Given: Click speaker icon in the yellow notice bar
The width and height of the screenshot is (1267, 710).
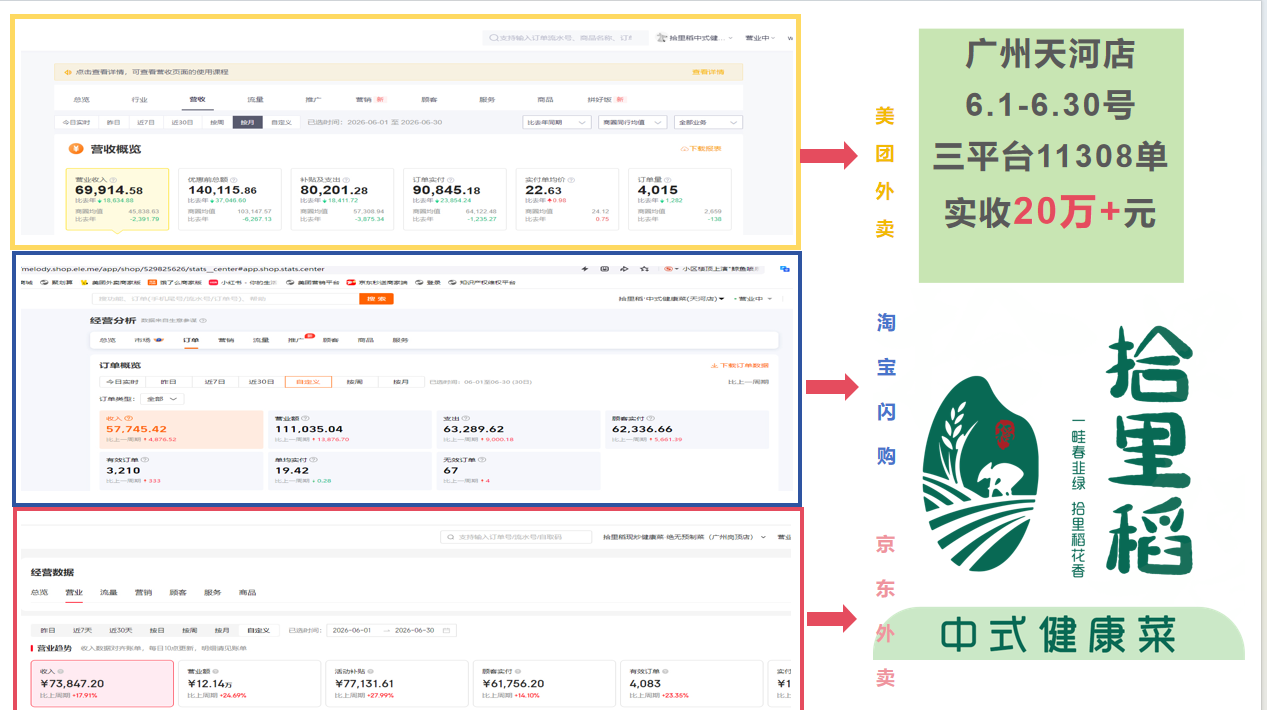Looking at the screenshot, I should click(x=68, y=72).
